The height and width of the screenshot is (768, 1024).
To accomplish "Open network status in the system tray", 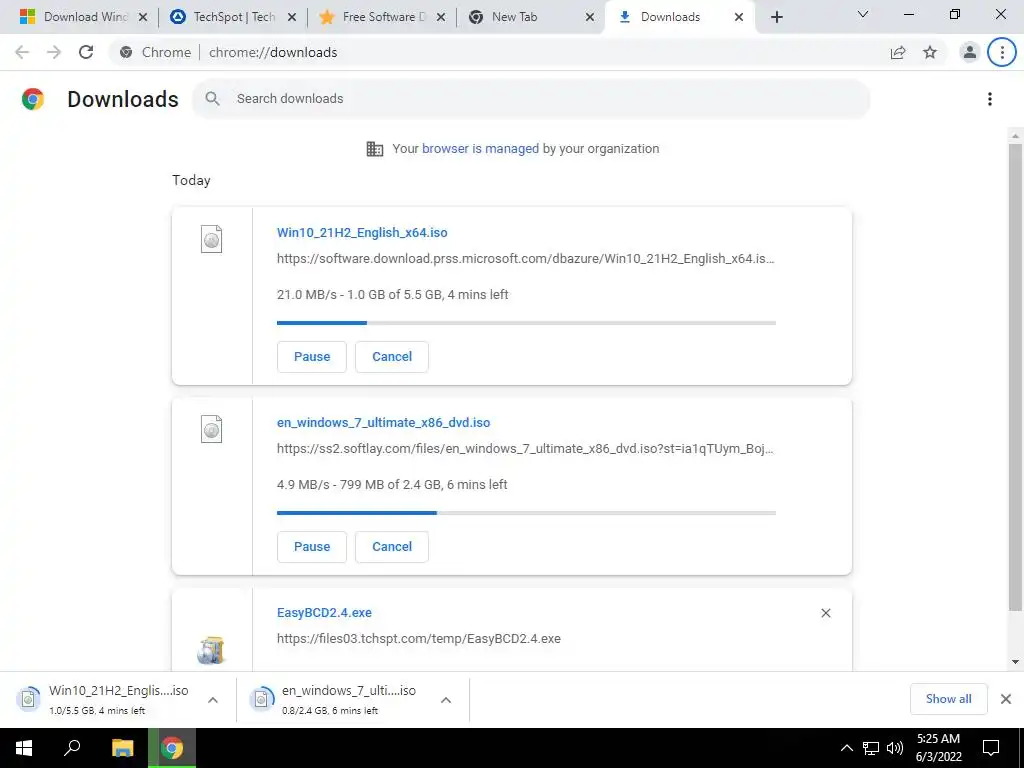I will (x=871, y=748).
